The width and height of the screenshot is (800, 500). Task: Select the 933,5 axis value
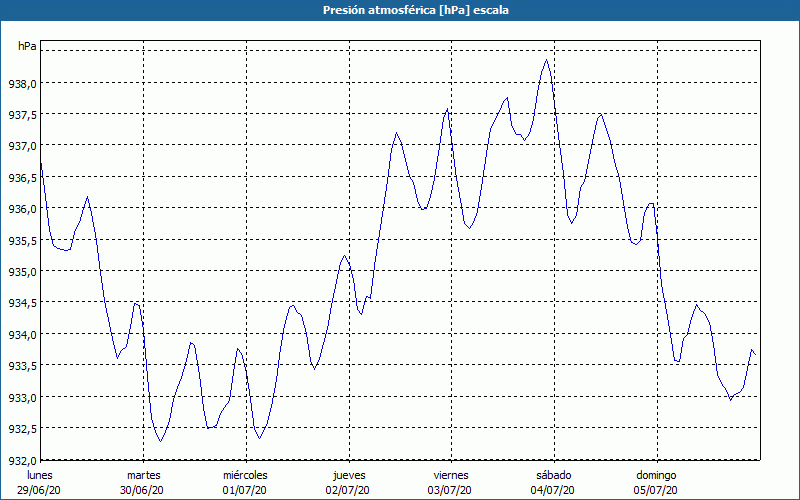pos(22,366)
